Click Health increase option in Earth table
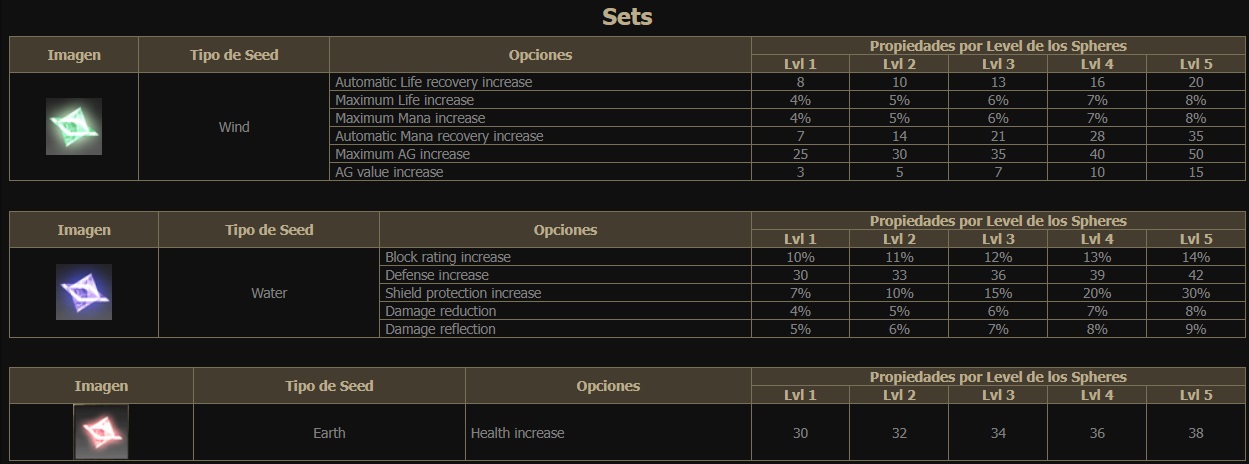This screenshot has width=1249, height=464. tap(518, 433)
